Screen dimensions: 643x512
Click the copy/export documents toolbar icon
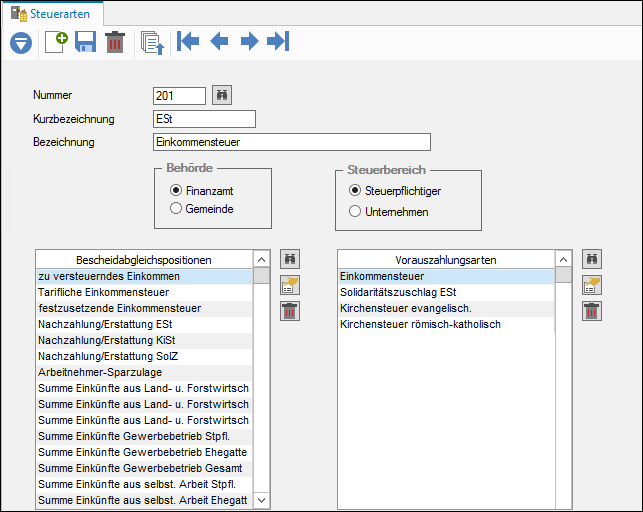click(153, 43)
